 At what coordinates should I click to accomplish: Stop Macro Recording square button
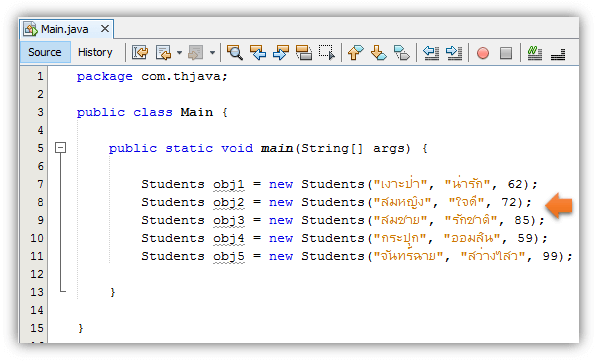[x=506, y=53]
